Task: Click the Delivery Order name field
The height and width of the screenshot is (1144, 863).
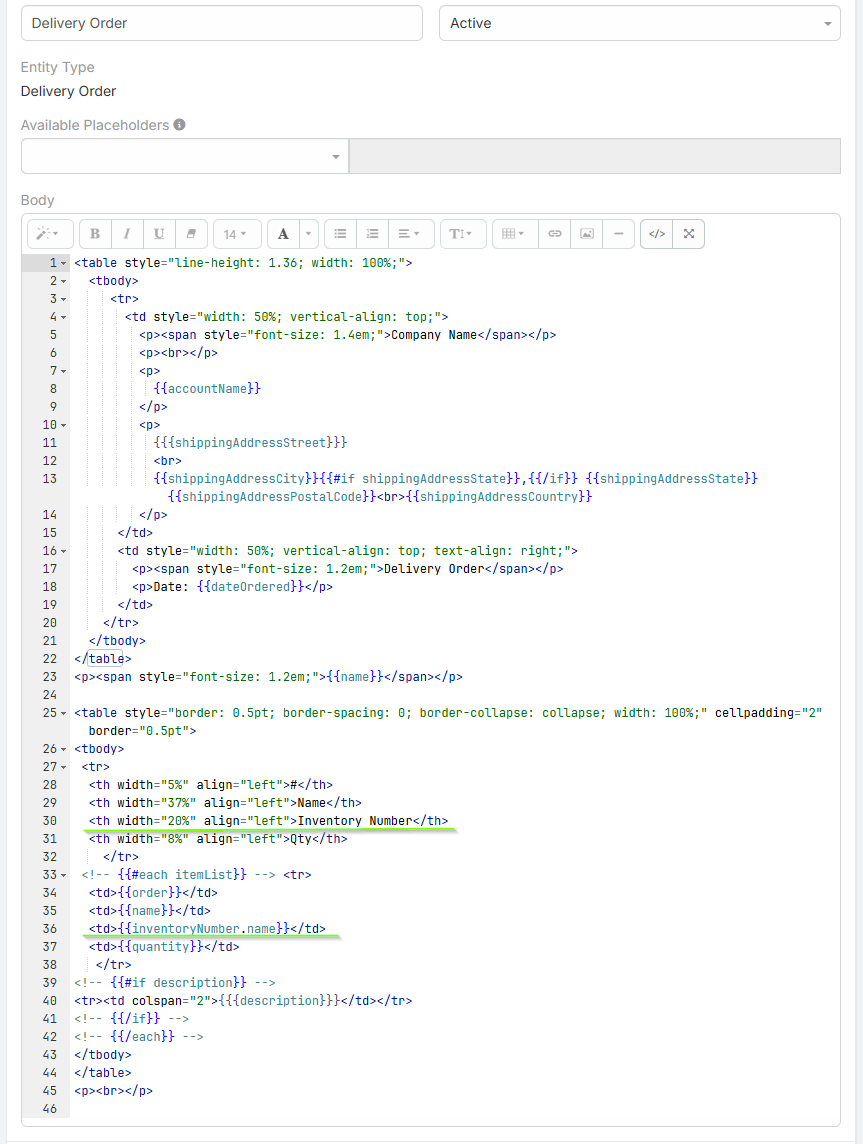Action: click(221, 23)
